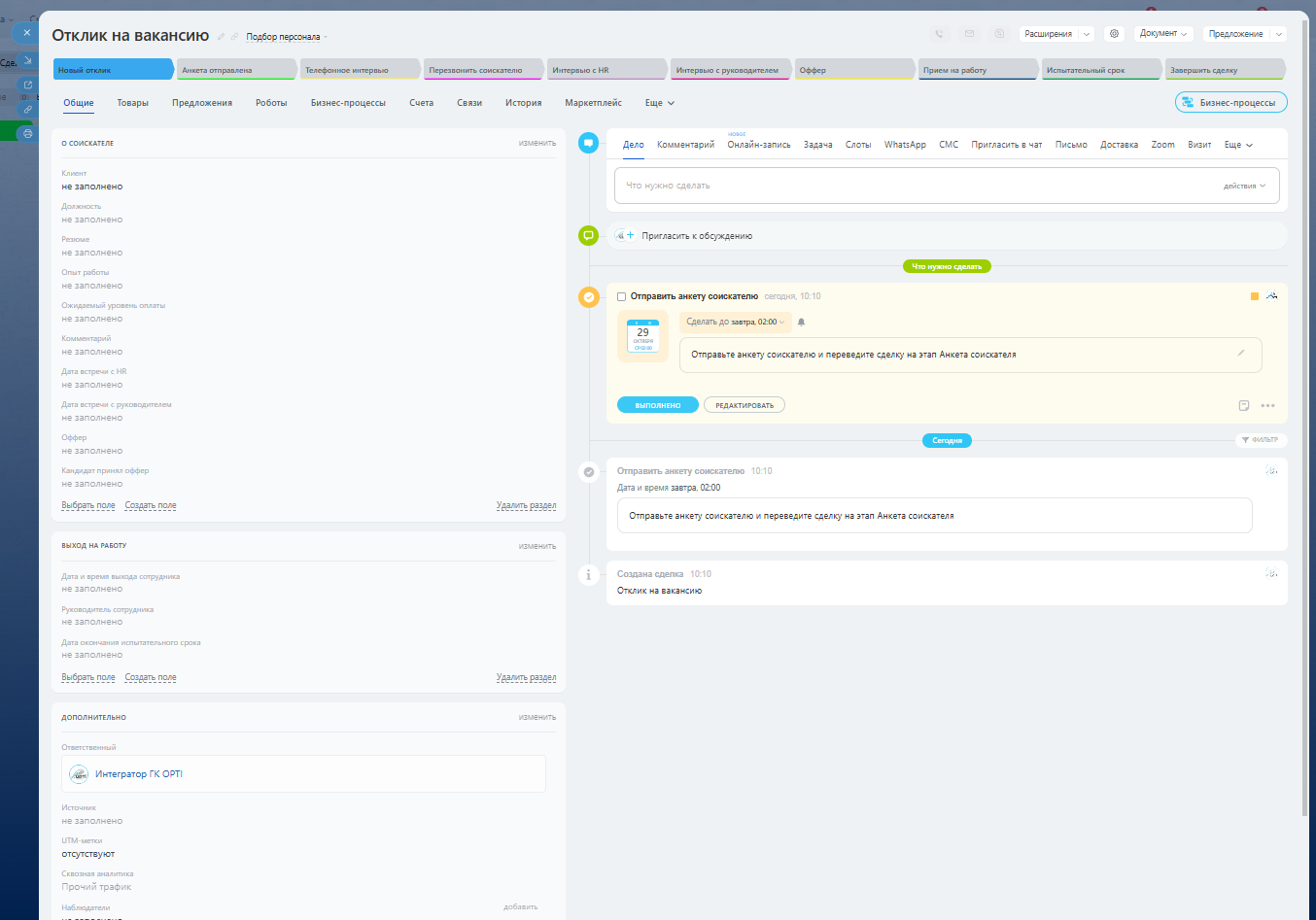Click the orange color marker on task card
1316x920 pixels.
1254,296
